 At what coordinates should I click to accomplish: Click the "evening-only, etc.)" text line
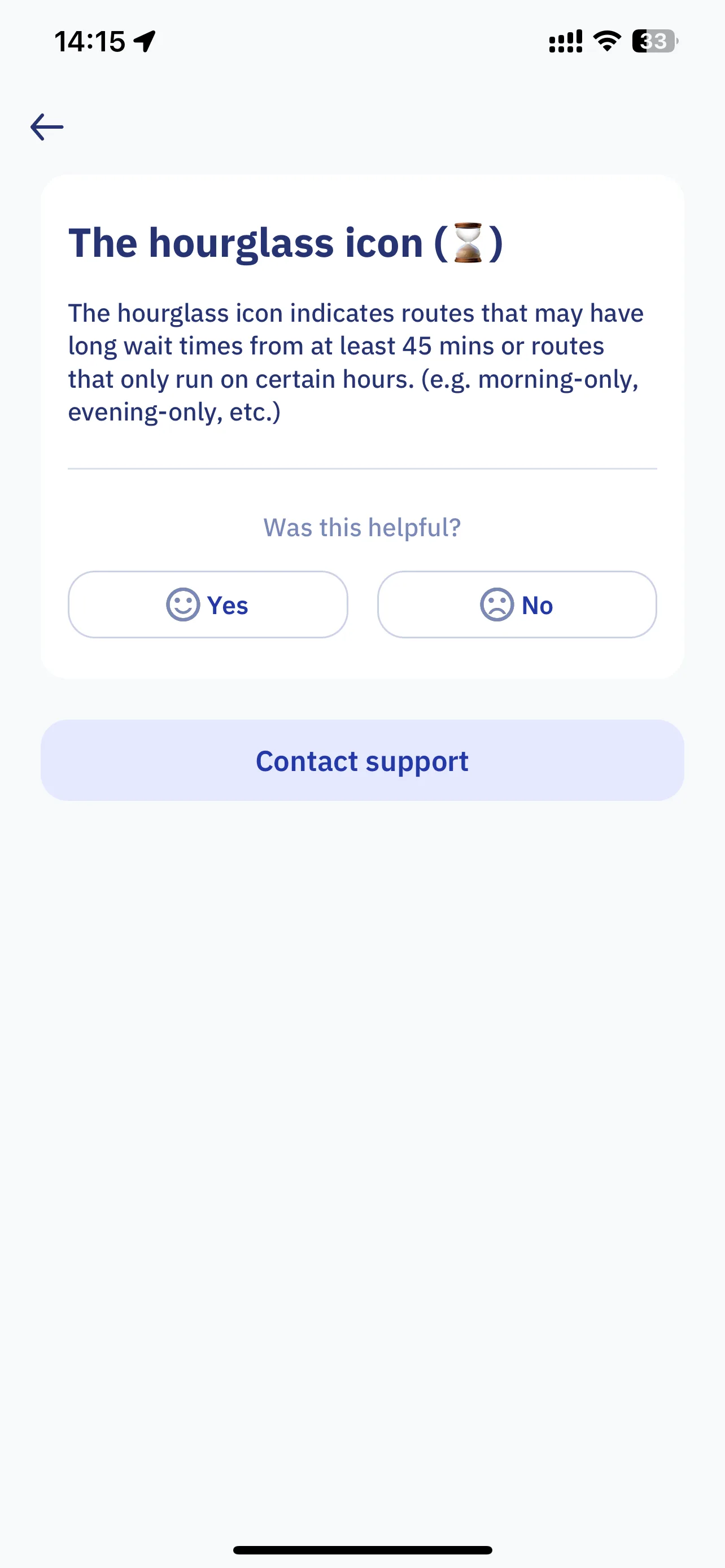[x=174, y=412]
